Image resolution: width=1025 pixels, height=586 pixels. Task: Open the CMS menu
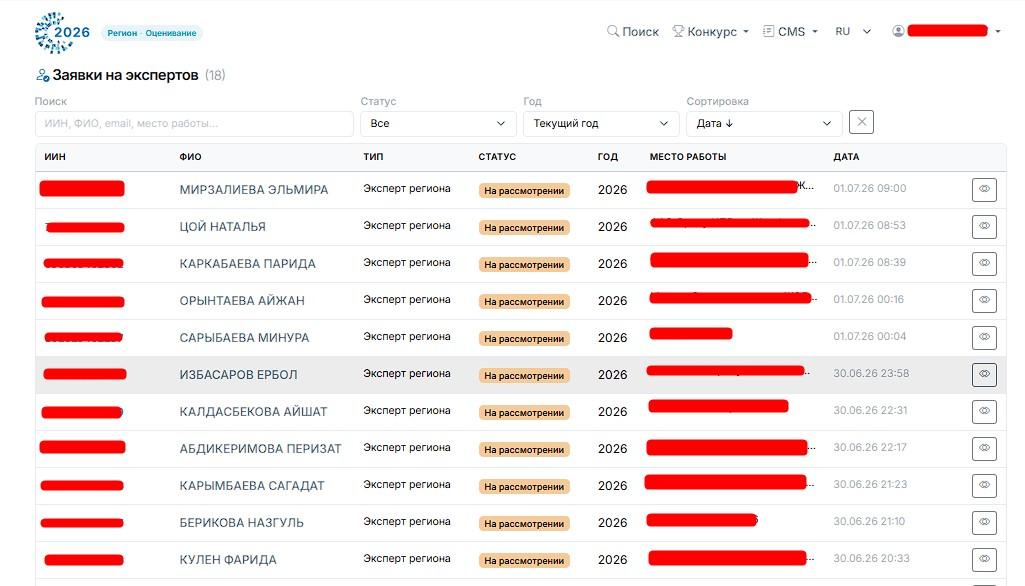(x=790, y=31)
